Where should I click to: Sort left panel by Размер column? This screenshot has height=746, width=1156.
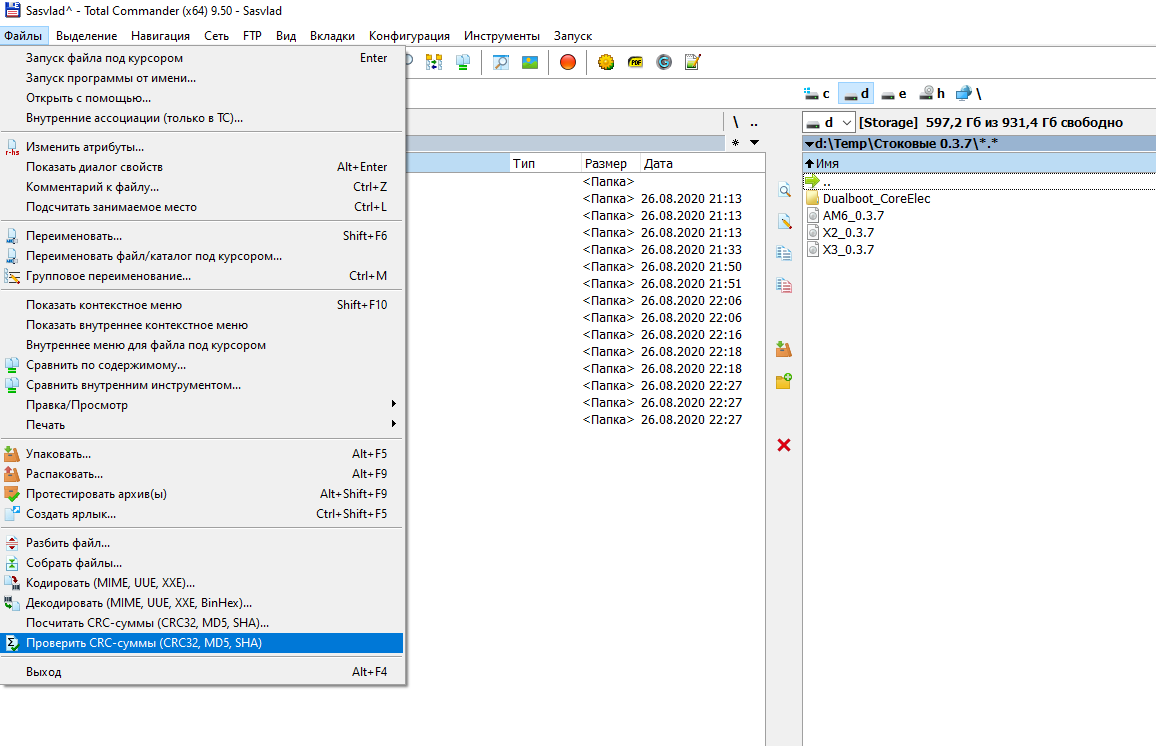pyautogui.click(x=610, y=164)
